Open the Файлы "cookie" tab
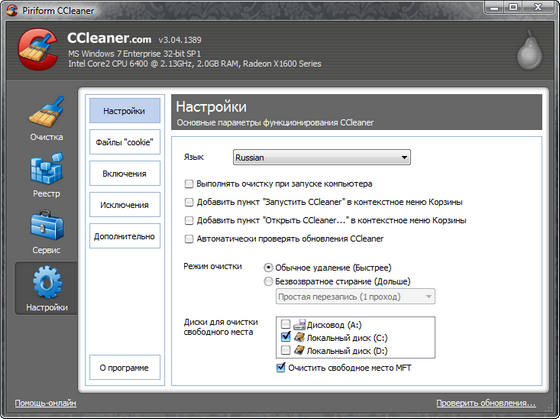560x419 pixels. pyautogui.click(x=125, y=142)
